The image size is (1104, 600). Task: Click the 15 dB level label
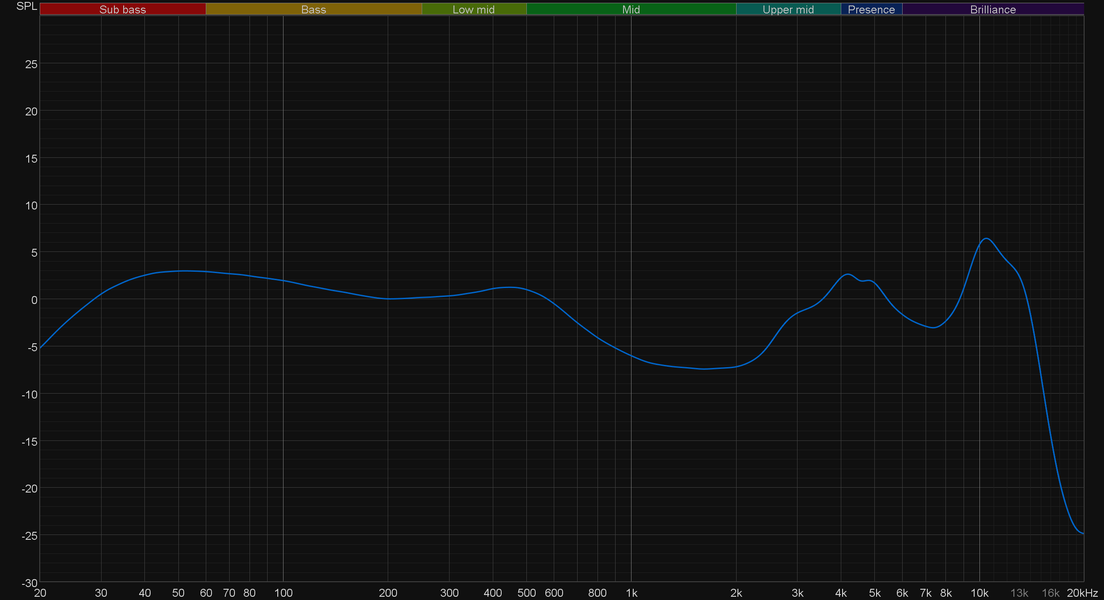[31, 158]
